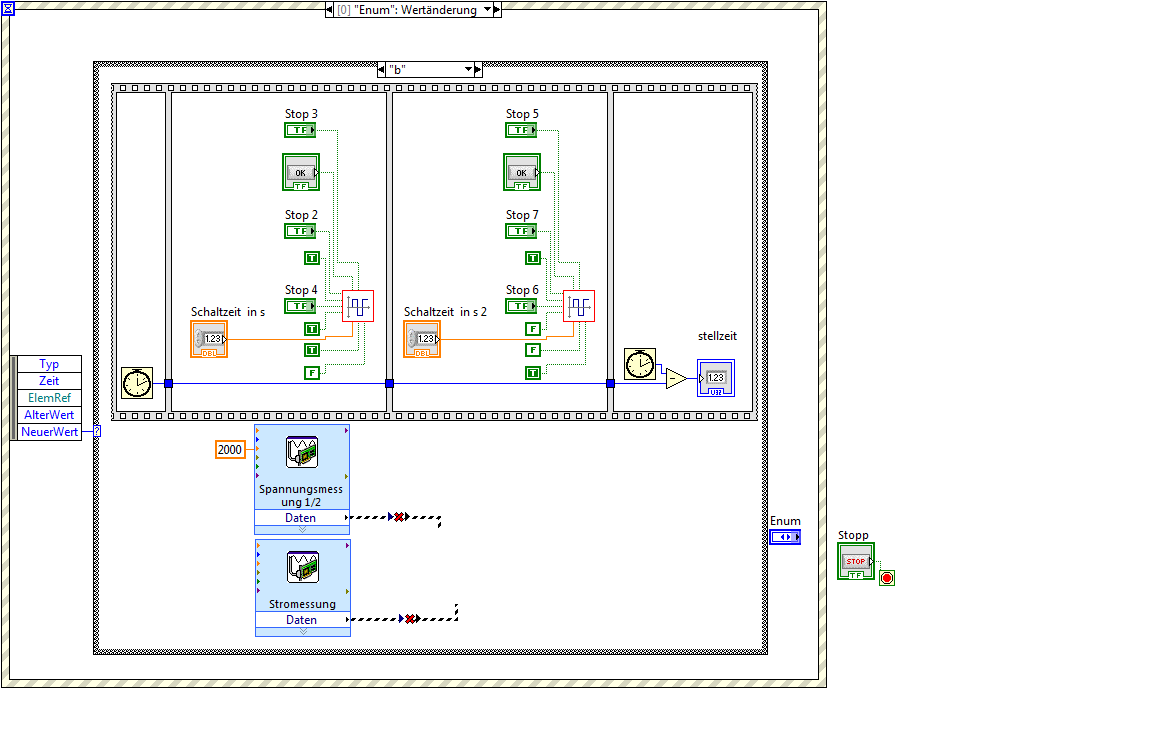
Task: Click the Daten output of Spannungsmessung 1/2
Action: (x=302, y=517)
